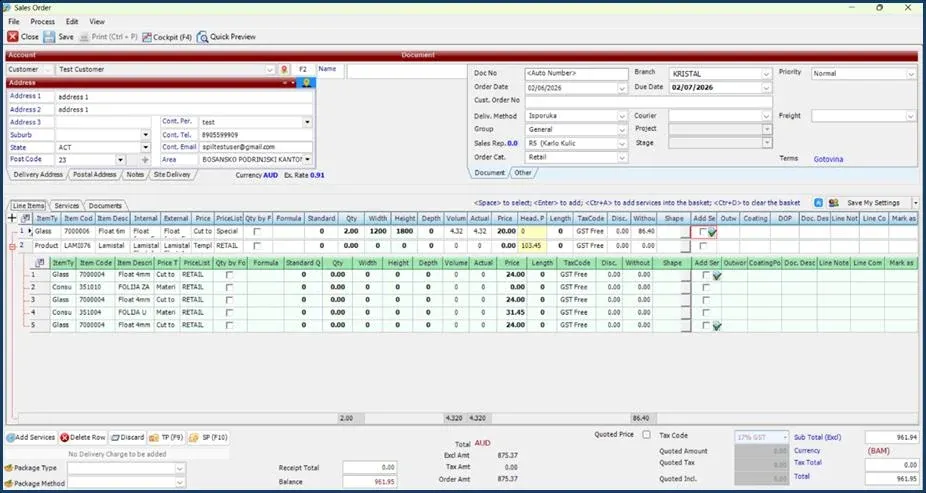Click Discard button
This screenshot has height=493, width=926.
coord(128,438)
